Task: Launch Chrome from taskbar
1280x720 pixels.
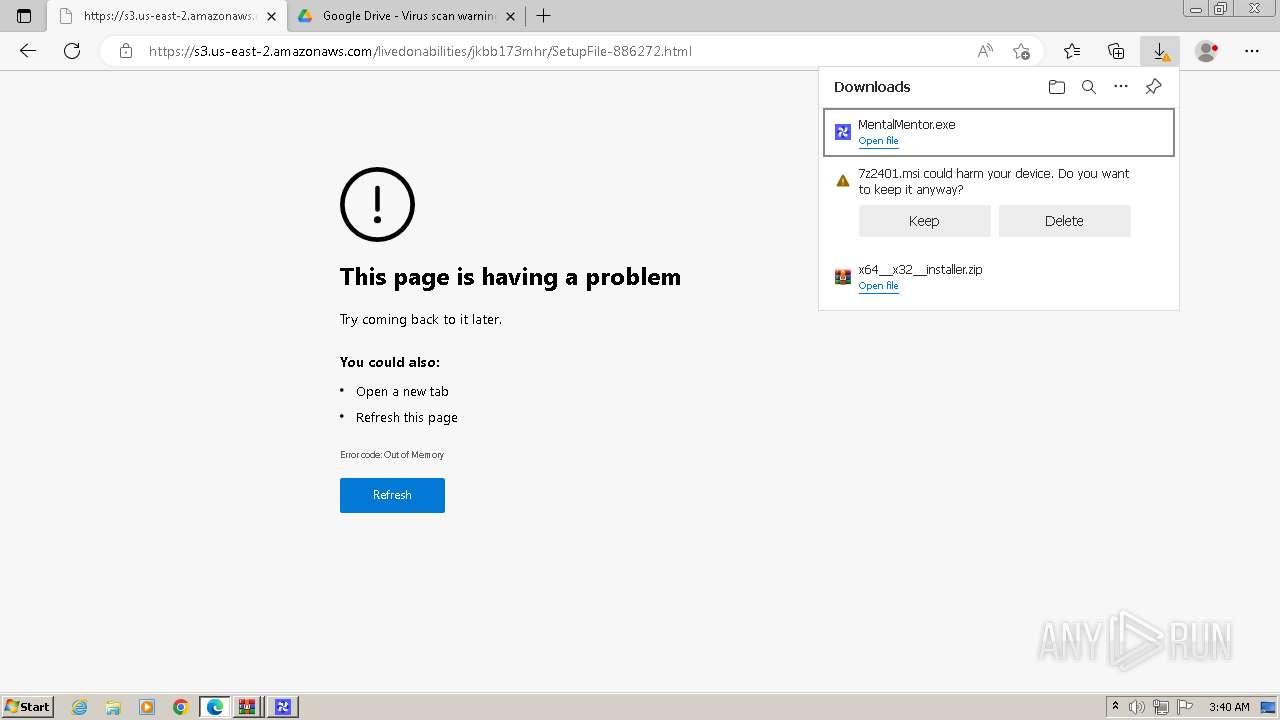Action: (180, 707)
